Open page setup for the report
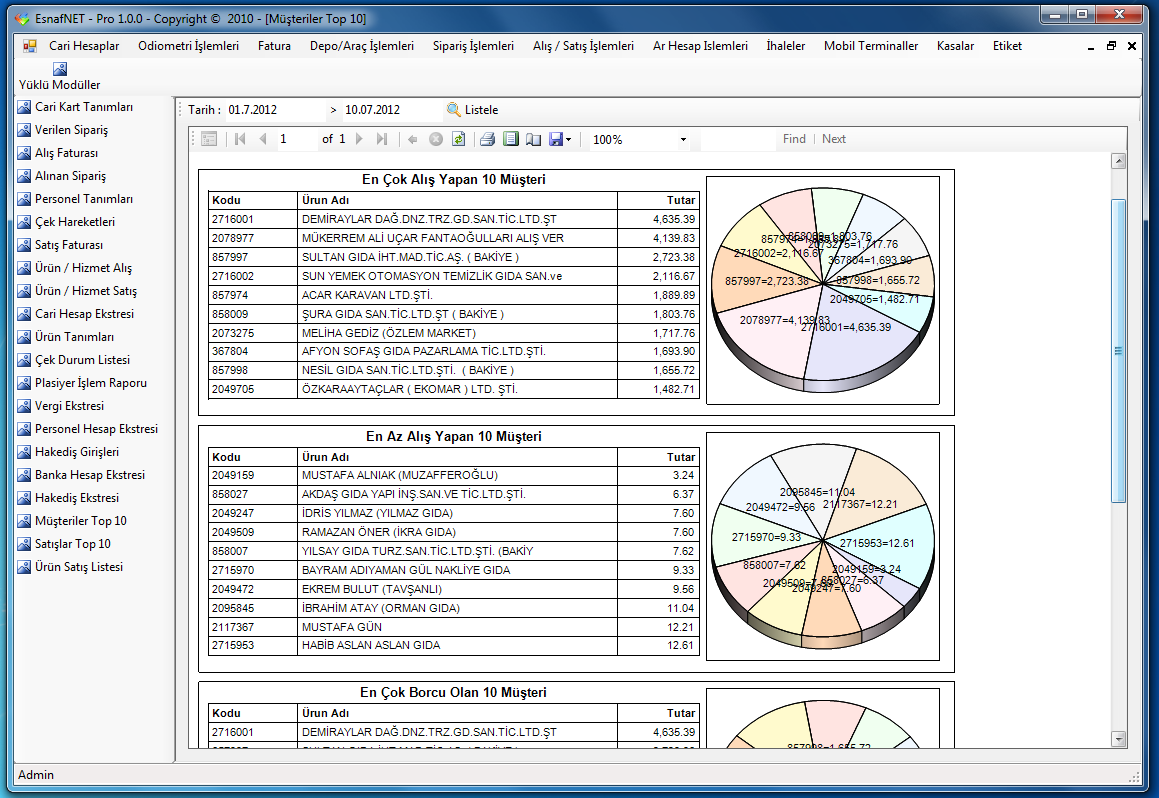This screenshot has width=1159, height=798. tap(533, 139)
